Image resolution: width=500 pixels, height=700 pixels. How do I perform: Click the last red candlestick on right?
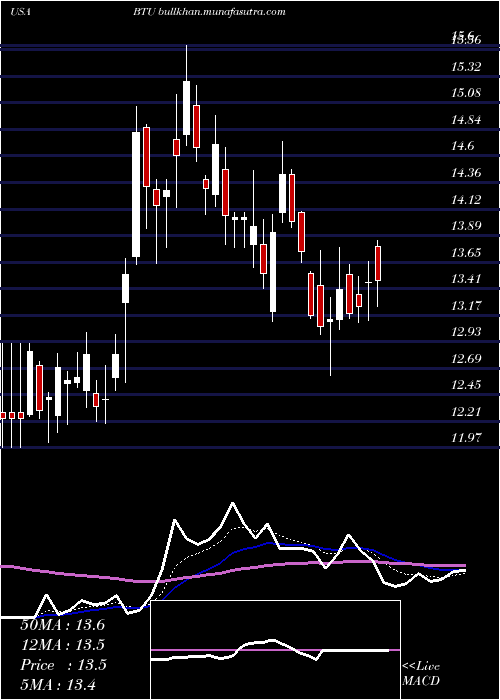click(x=378, y=263)
